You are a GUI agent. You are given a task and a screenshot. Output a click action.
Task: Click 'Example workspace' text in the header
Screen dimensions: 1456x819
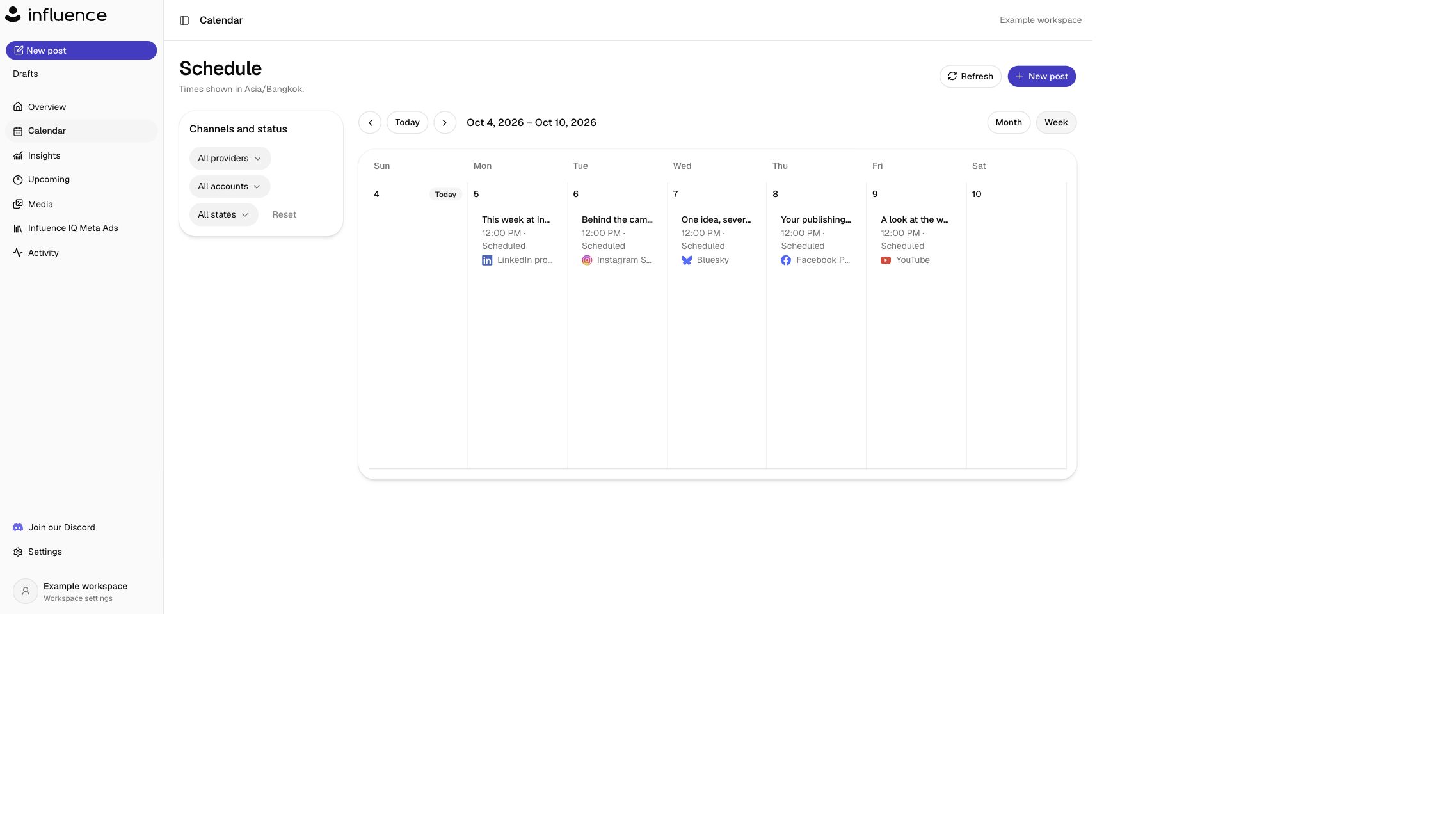coord(1041,20)
